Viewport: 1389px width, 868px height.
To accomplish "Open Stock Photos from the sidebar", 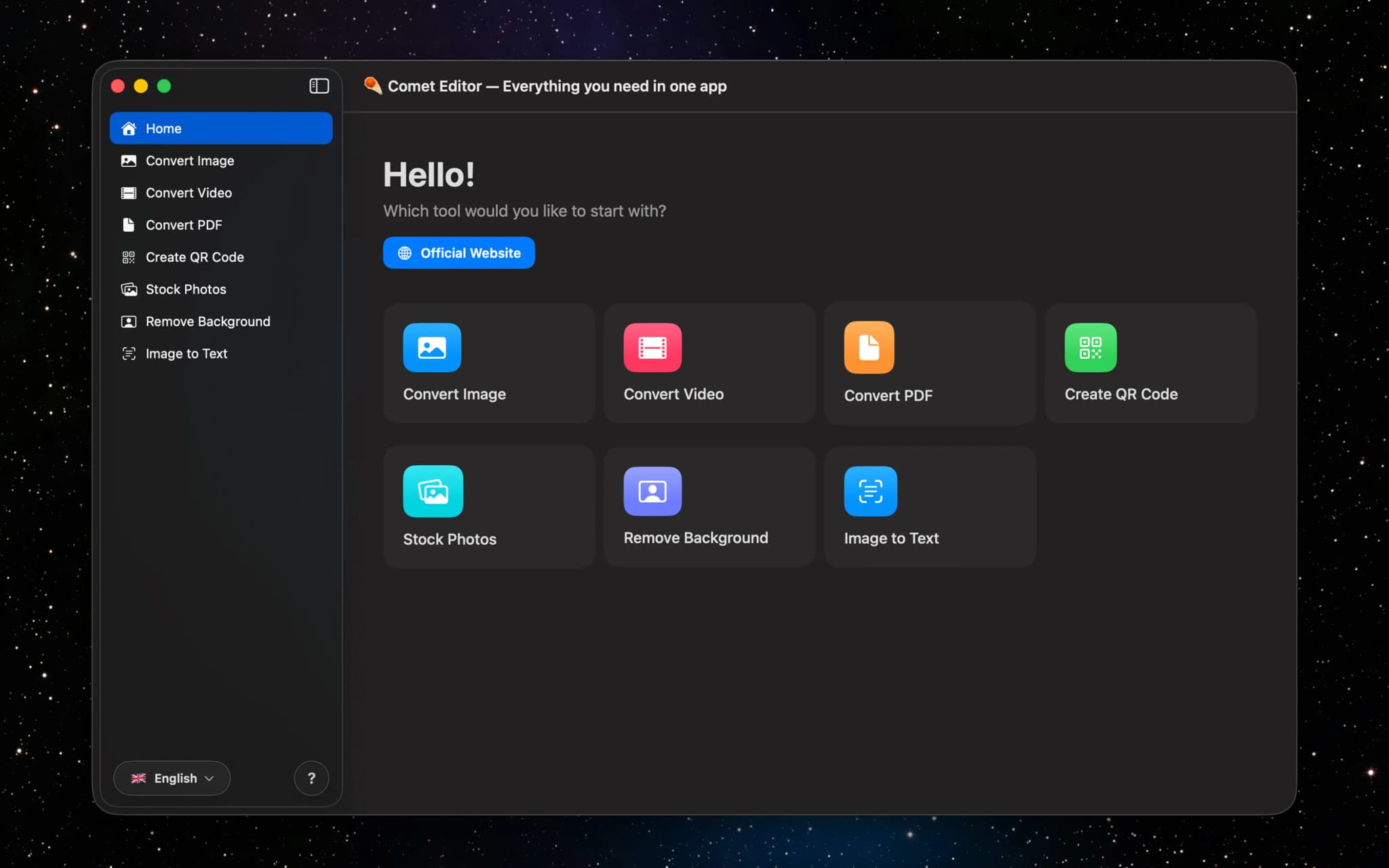I will [221, 289].
